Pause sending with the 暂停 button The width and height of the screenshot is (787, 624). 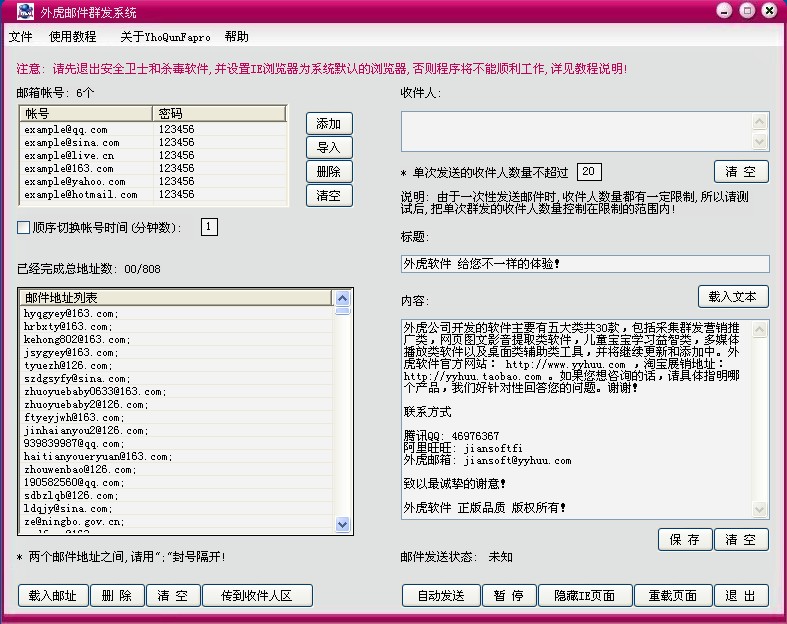coord(508,596)
